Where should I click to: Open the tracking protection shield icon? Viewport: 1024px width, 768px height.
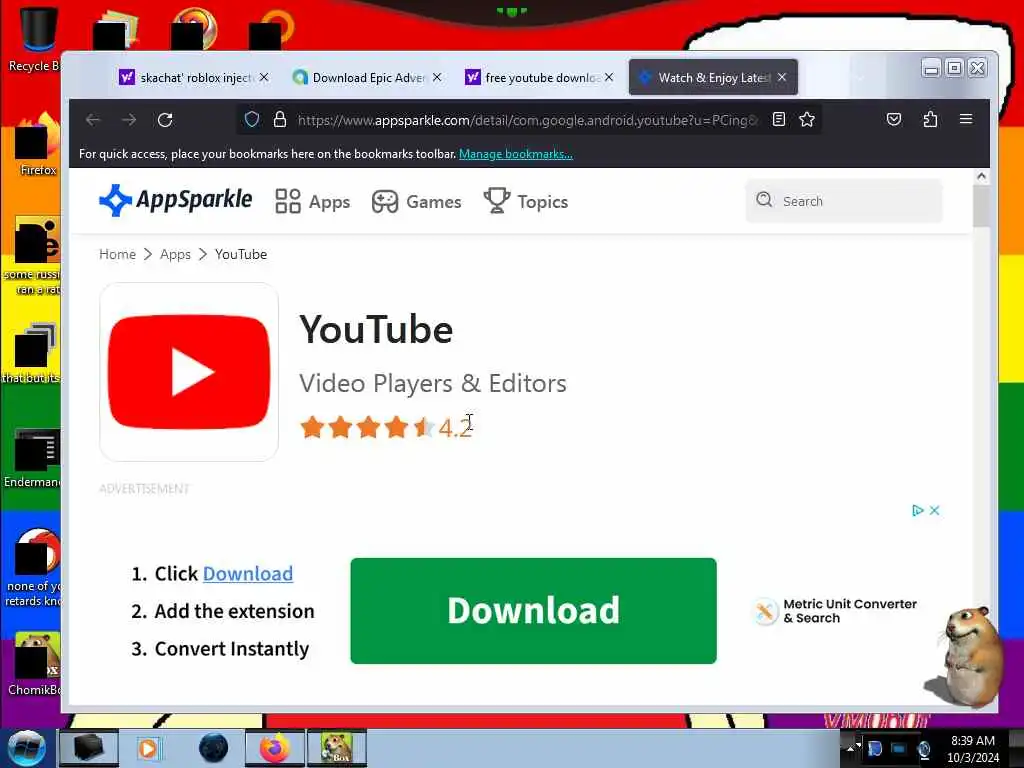click(252, 120)
